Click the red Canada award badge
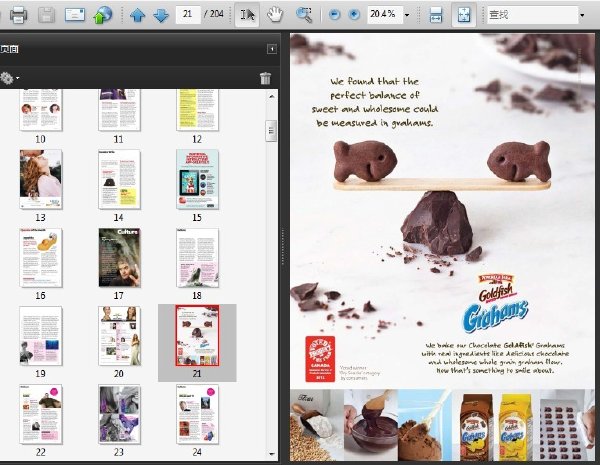Image resolution: width=600 pixels, height=465 pixels. (x=320, y=359)
